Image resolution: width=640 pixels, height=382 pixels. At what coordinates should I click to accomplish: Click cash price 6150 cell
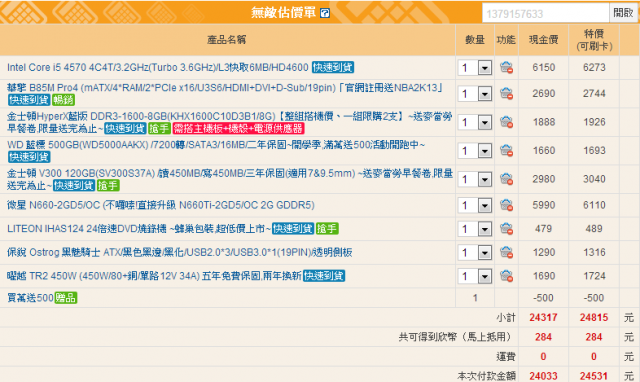544,67
